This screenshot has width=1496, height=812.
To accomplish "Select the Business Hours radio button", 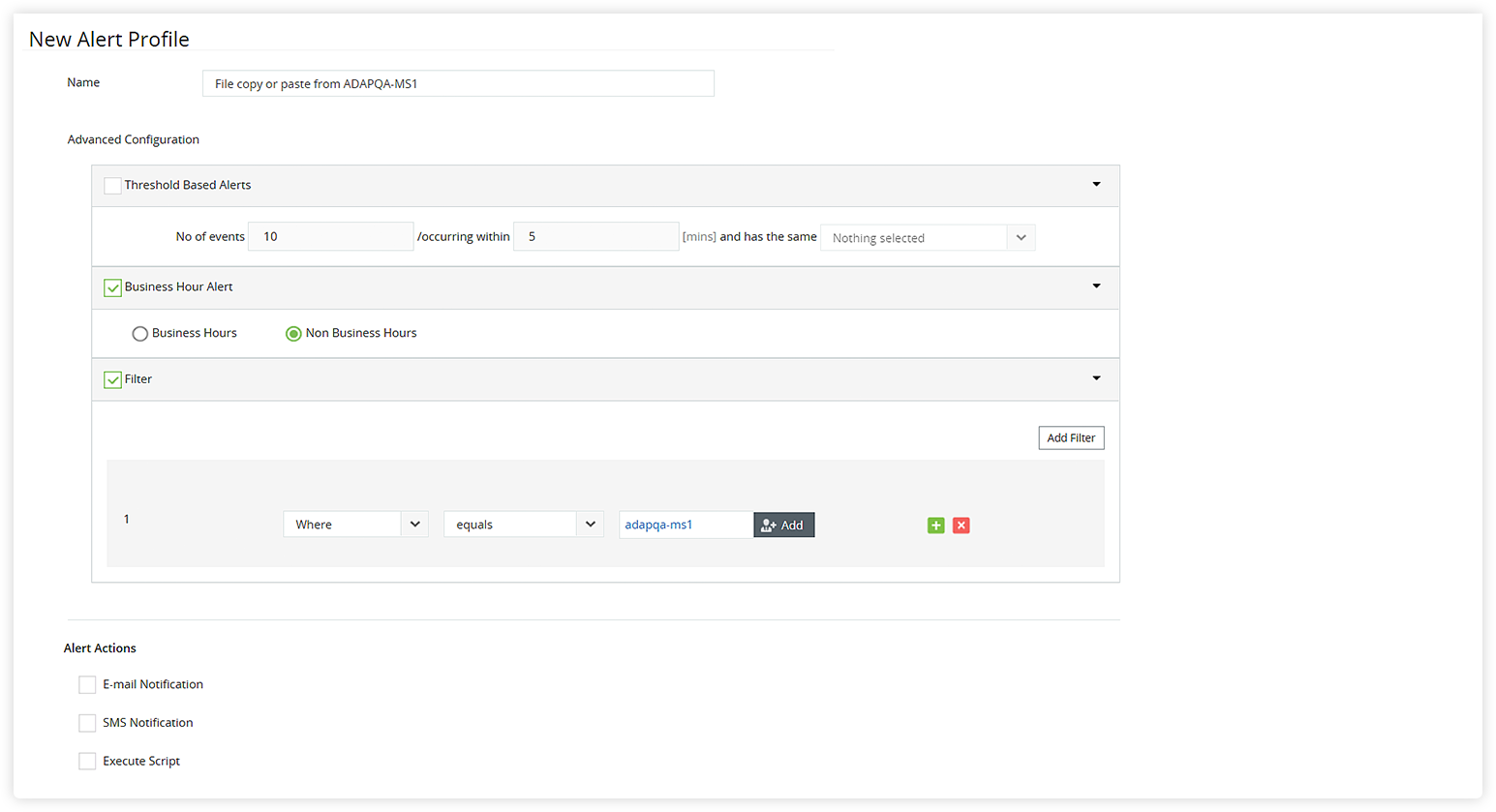I will pos(140,333).
